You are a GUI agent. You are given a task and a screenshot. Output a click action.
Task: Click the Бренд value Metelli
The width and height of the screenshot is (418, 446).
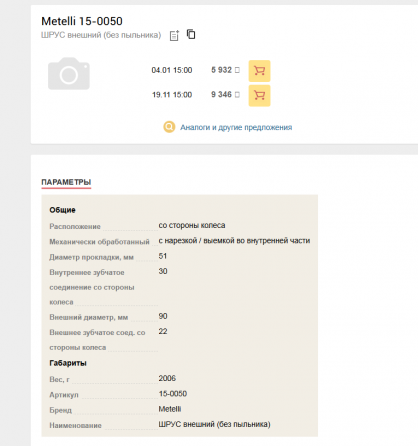click(x=170, y=409)
